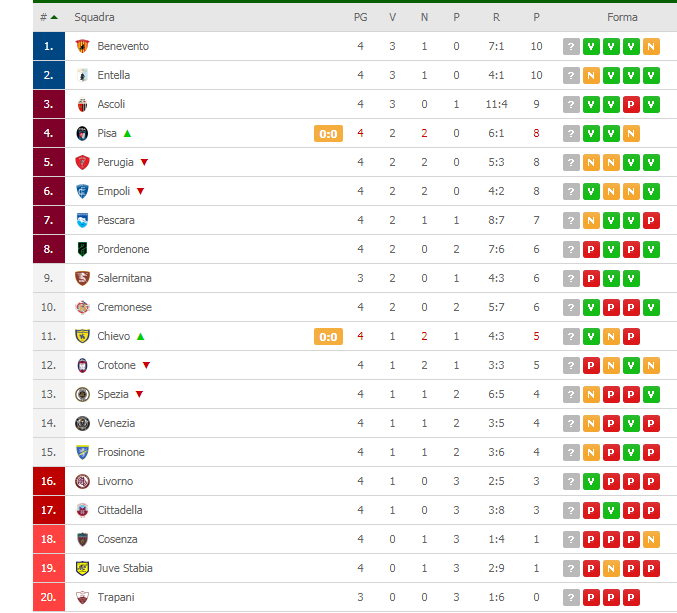Click Perugia's red shield logo
The height and width of the screenshot is (613, 677).
[x=82, y=162]
